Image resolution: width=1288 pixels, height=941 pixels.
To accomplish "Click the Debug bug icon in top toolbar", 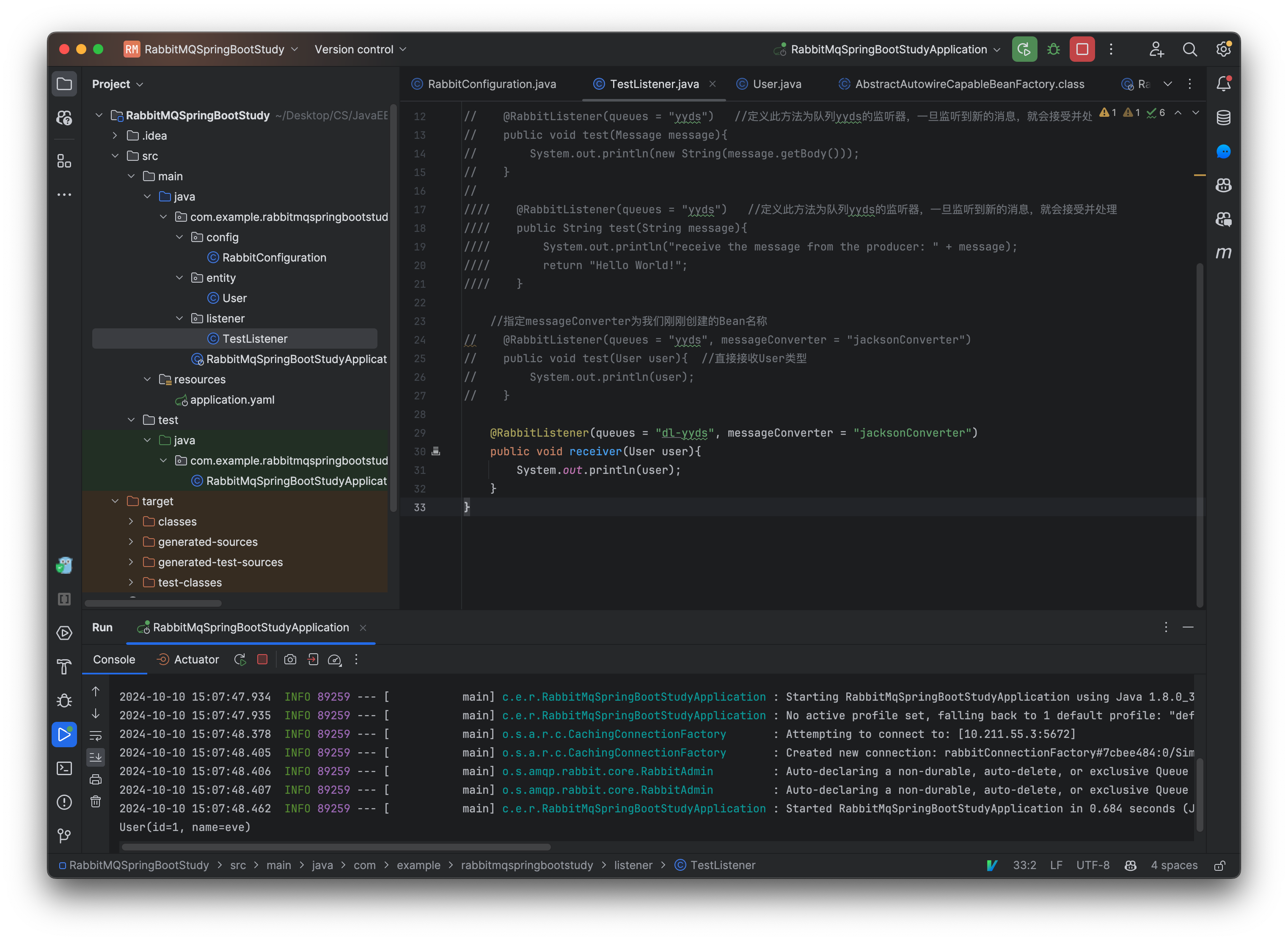I will (1053, 50).
